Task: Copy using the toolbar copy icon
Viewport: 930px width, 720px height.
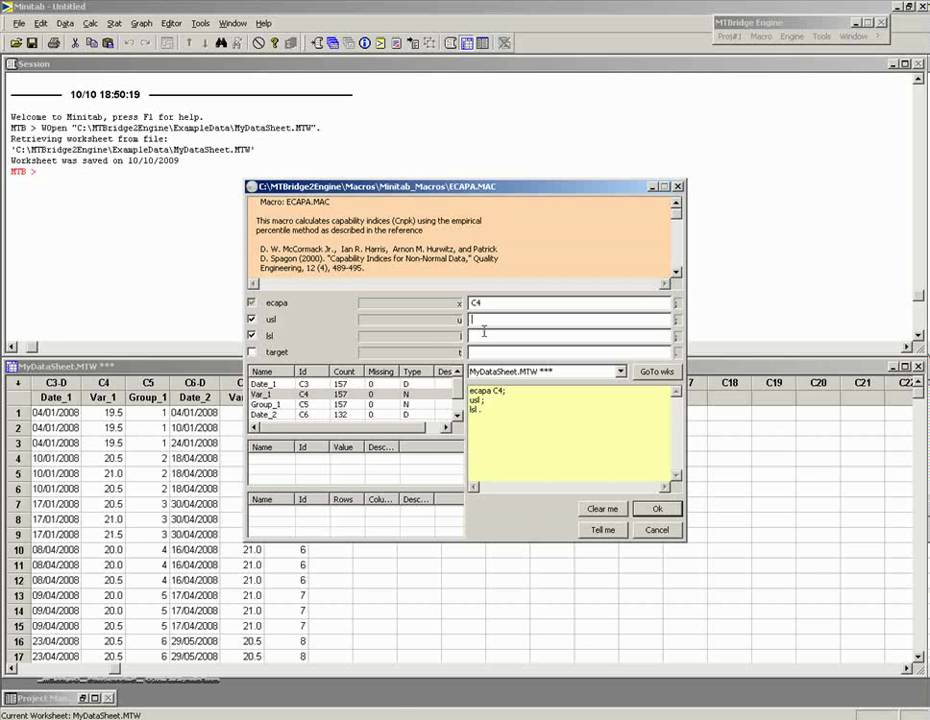Action: coord(91,43)
